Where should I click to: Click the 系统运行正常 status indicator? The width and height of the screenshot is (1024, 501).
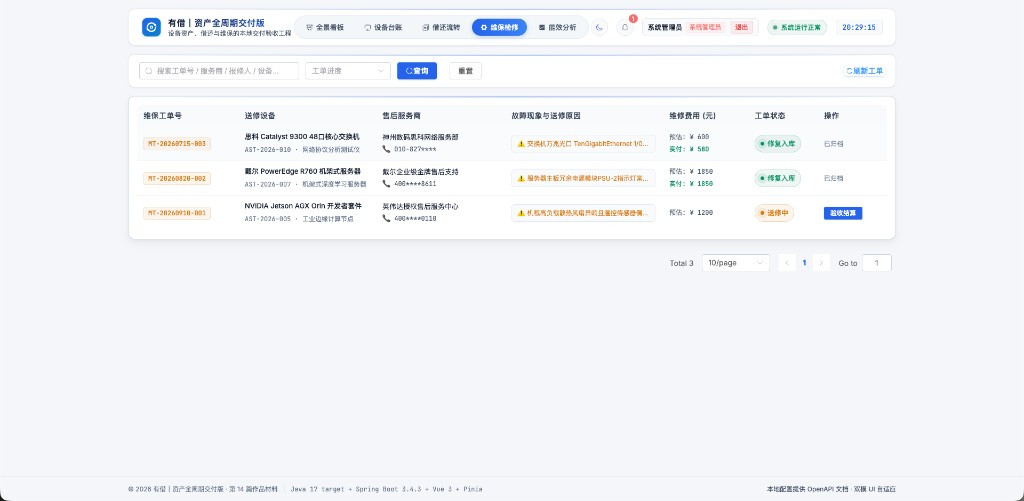click(x=797, y=27)
